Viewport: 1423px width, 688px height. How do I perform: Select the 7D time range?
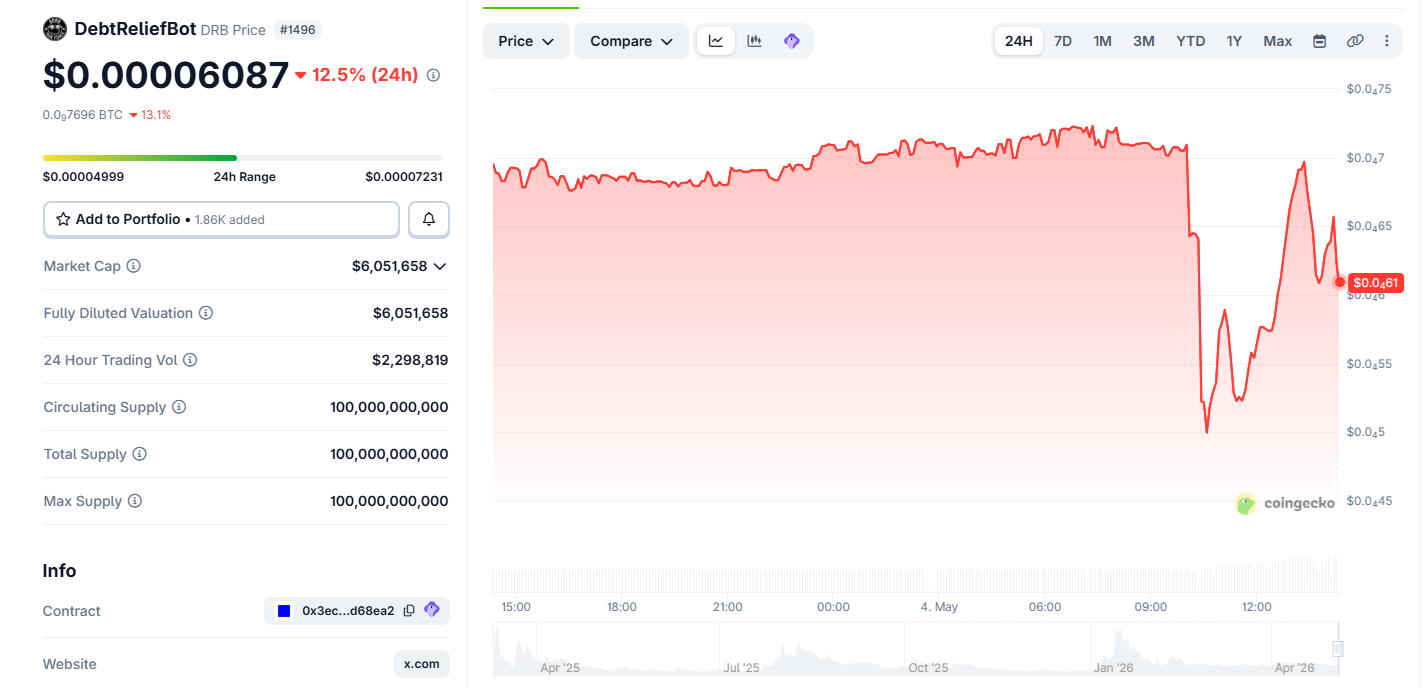point(1063,41)
